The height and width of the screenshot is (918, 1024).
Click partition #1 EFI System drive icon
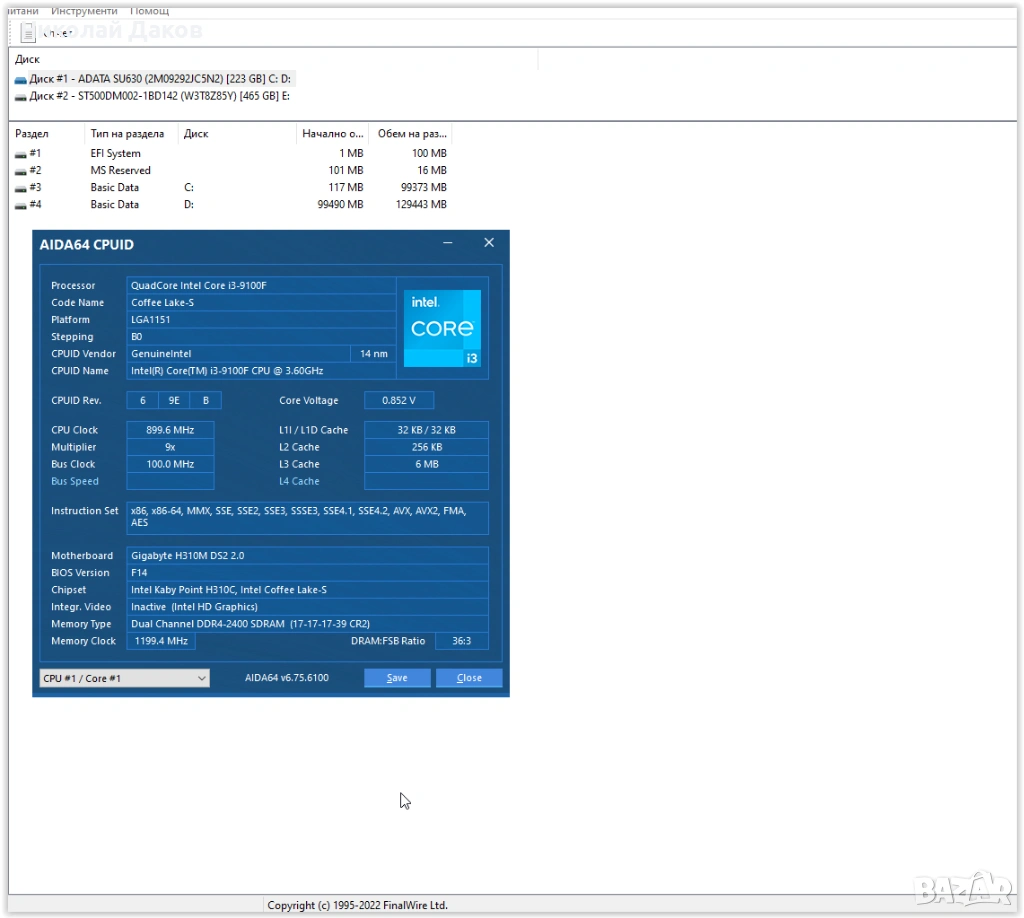21,154
